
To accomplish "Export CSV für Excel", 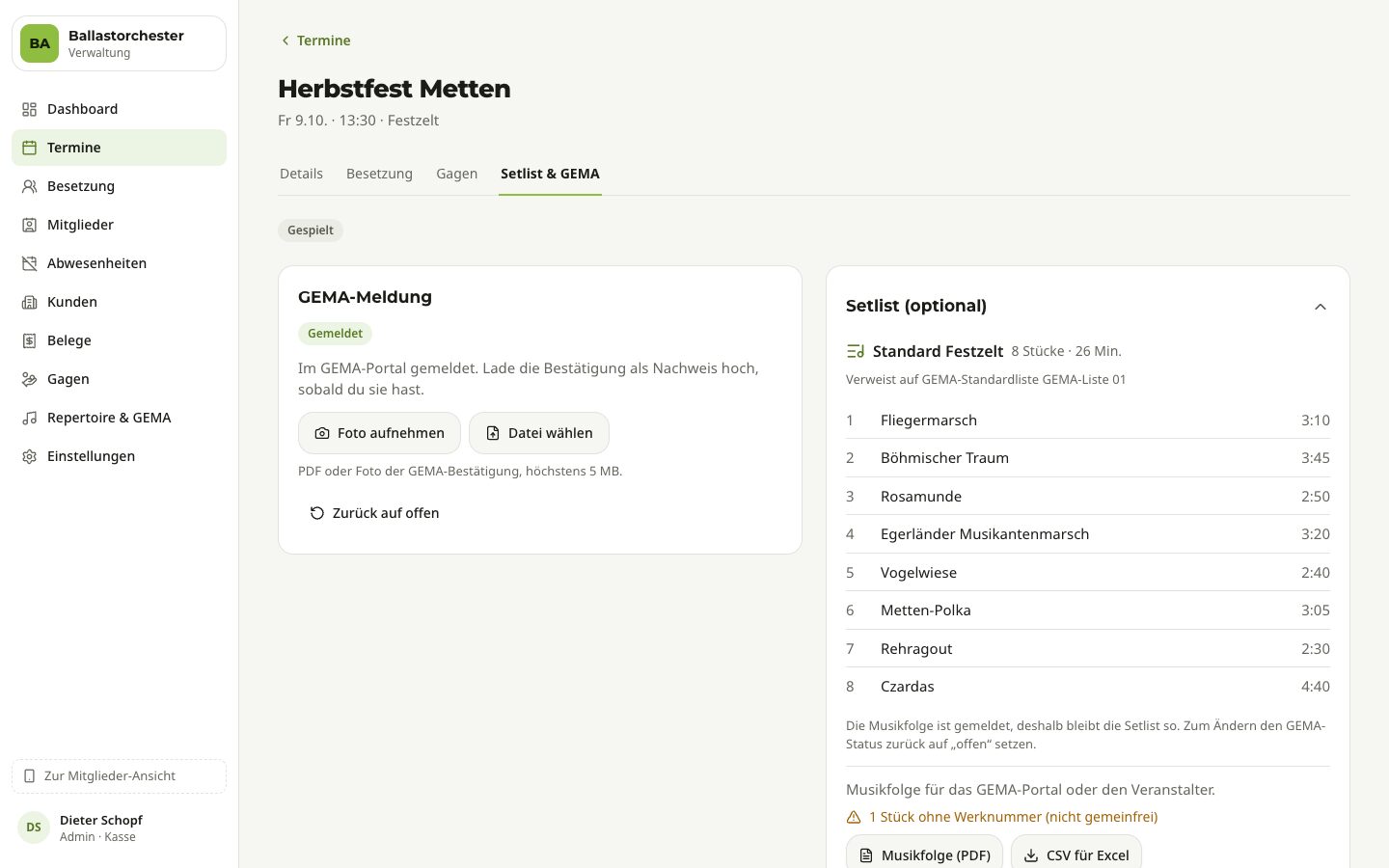I will click(1076, 854).
